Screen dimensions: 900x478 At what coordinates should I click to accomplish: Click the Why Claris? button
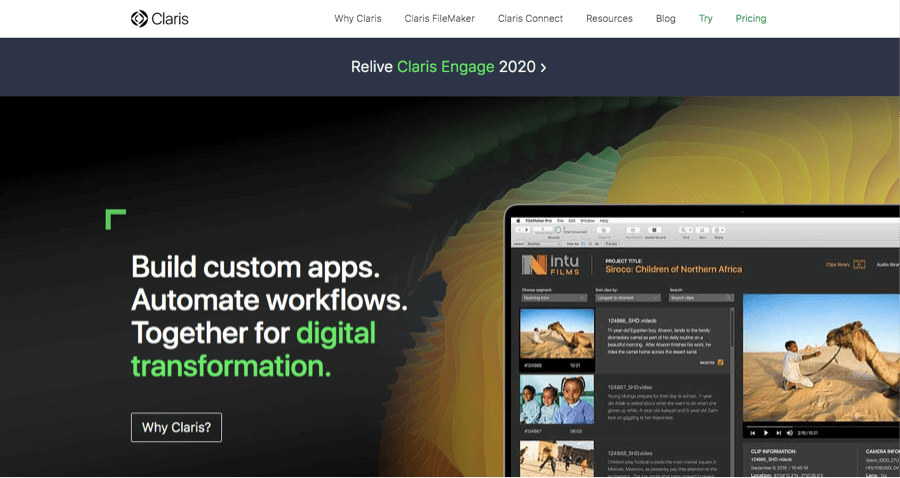coord(176,427)
